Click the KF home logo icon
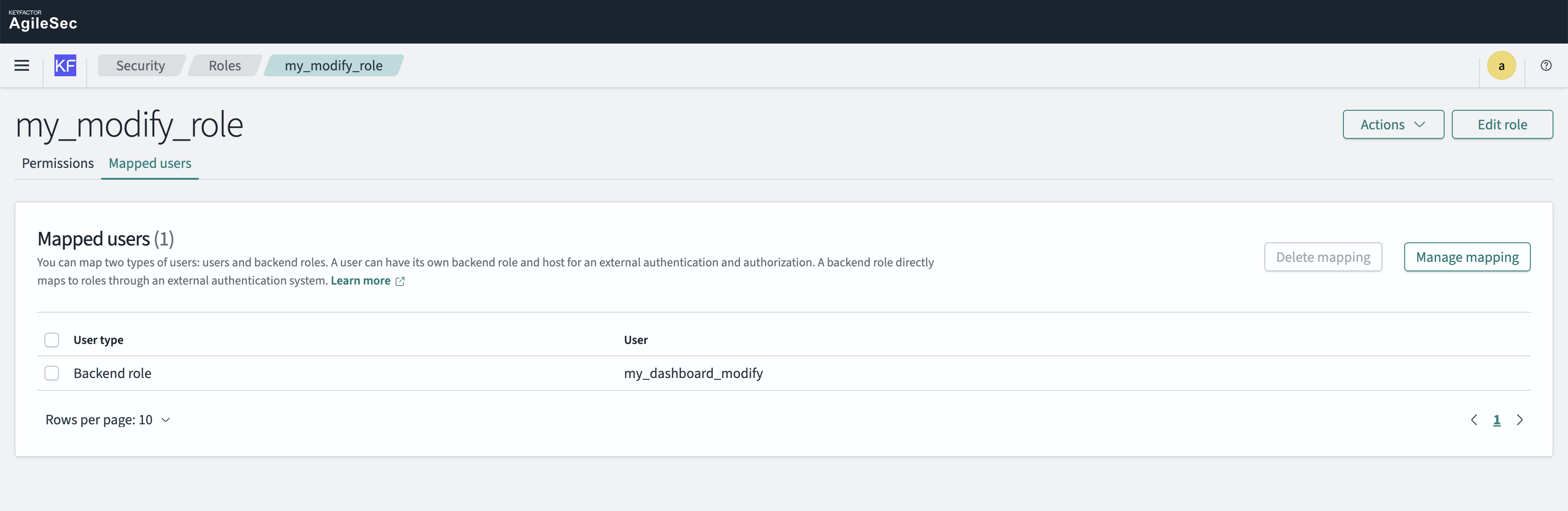 click(x=65, y=66)
